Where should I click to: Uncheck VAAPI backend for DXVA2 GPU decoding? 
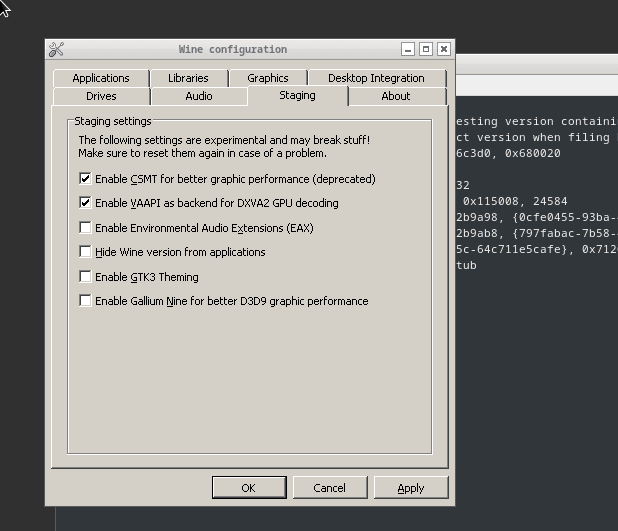[85, 203]
